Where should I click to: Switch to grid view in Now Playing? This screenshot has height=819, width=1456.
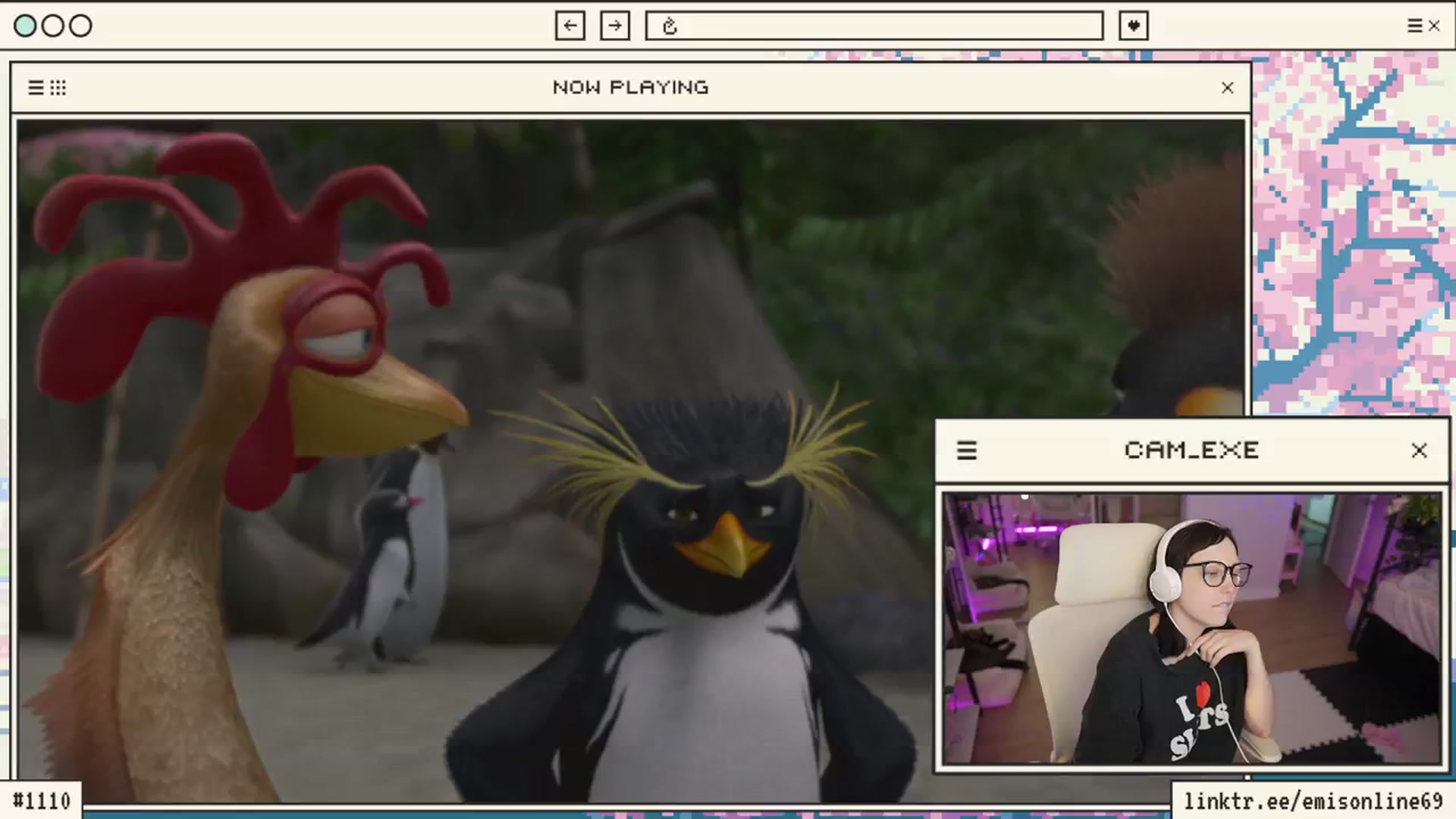(58, 88)
